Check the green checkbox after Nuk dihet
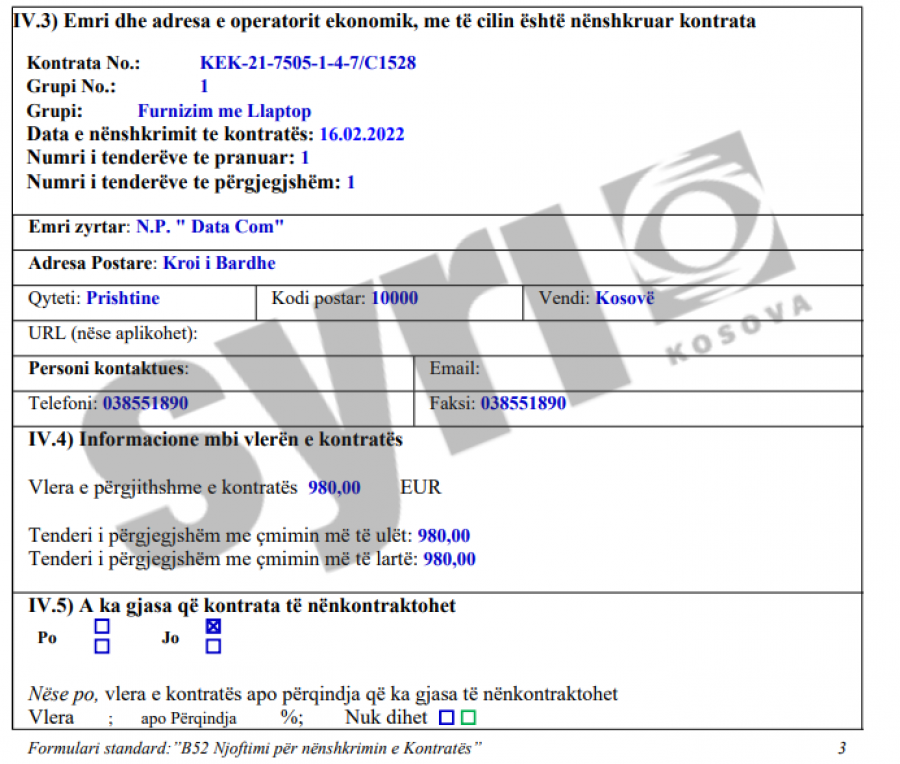This screenshot has height=764, width=900. click(468, 718)
